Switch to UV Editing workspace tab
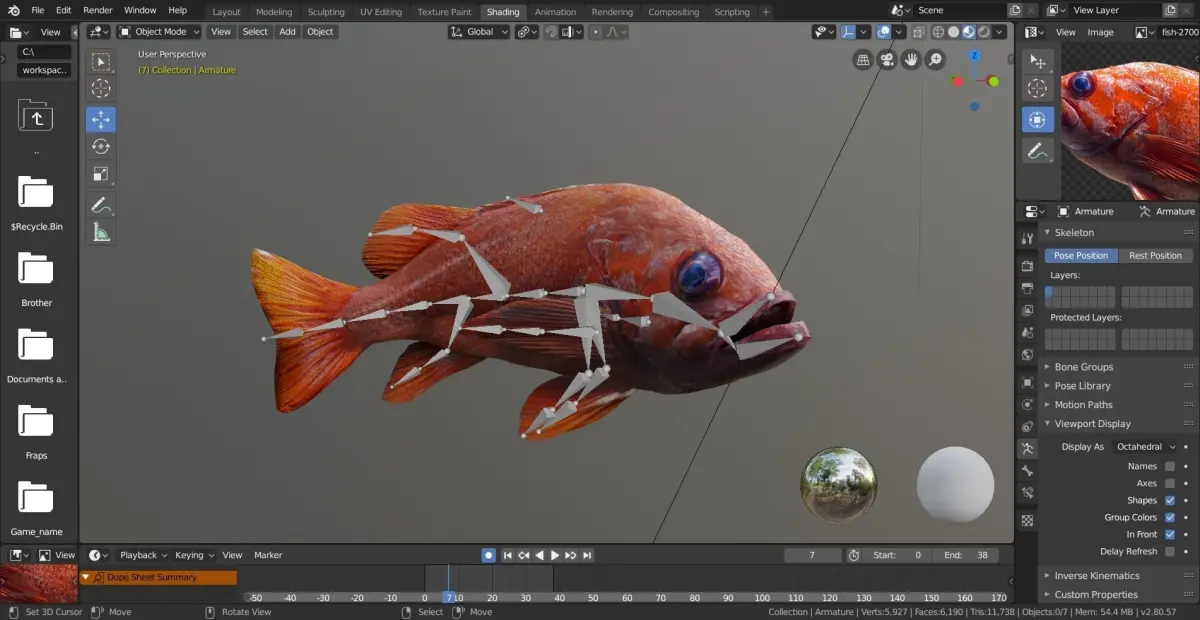This screenshot has width=1200, height=620. point(381,12)
